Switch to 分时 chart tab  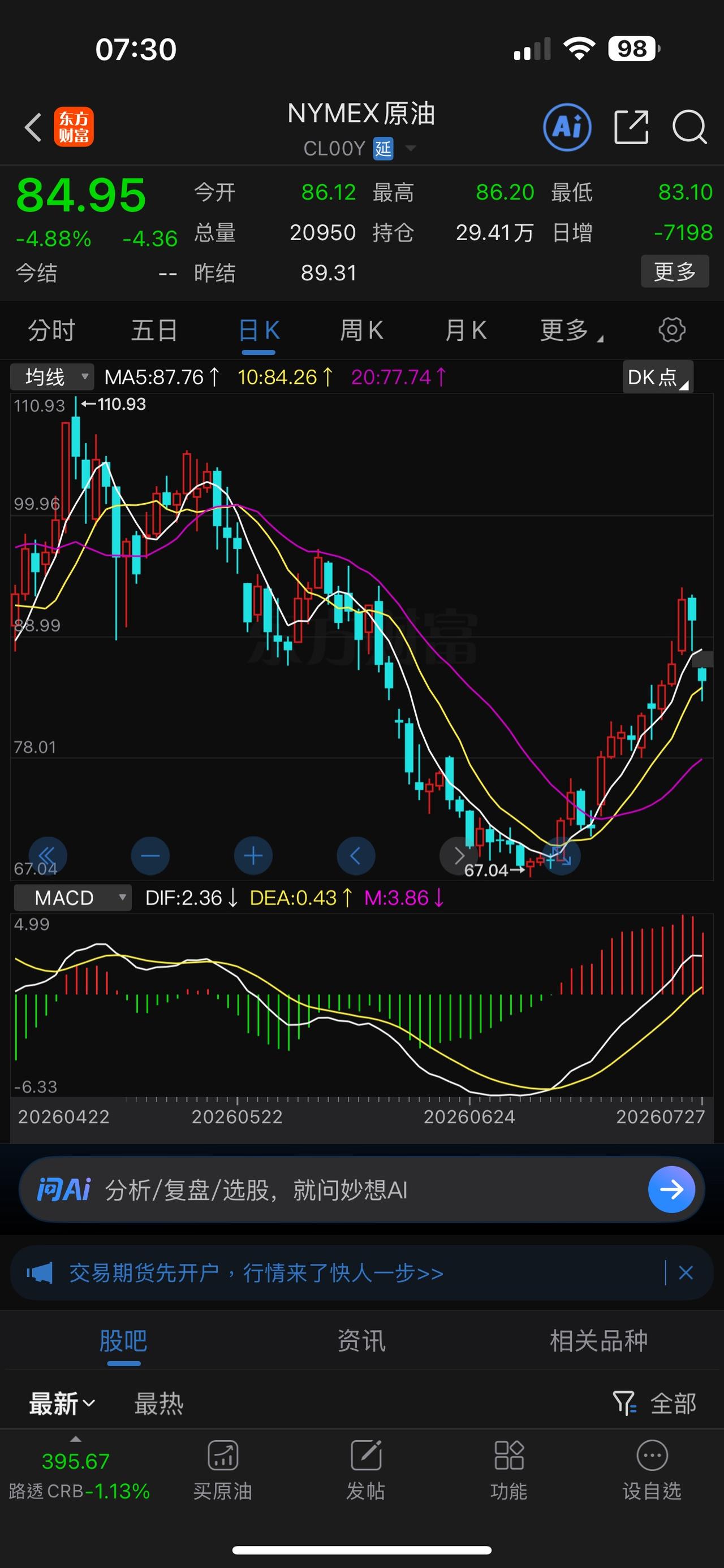(52, 331)
